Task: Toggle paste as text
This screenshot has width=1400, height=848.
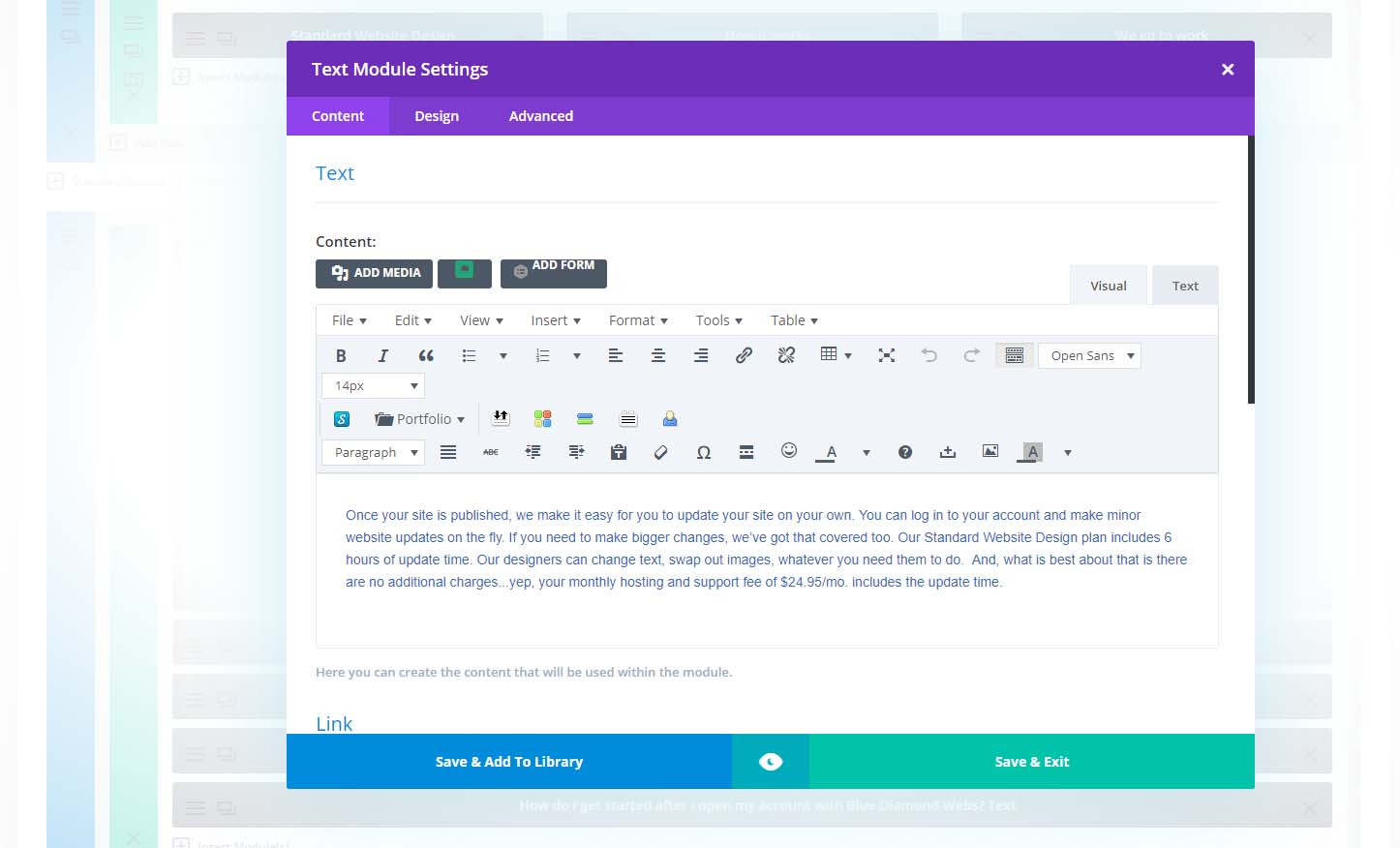Action: (619, 452)
